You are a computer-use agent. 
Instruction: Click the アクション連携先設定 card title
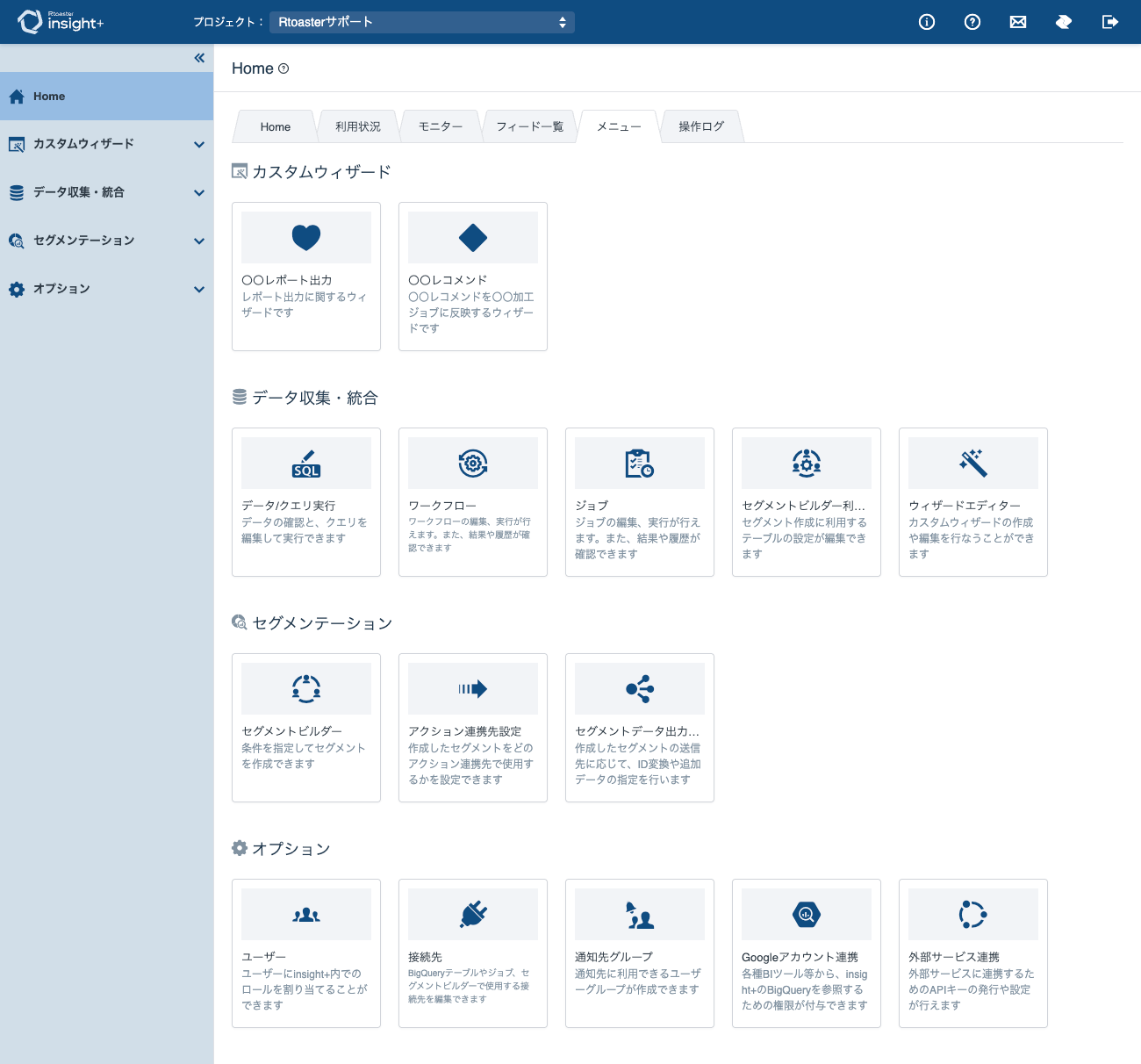(x=465, y=731)
